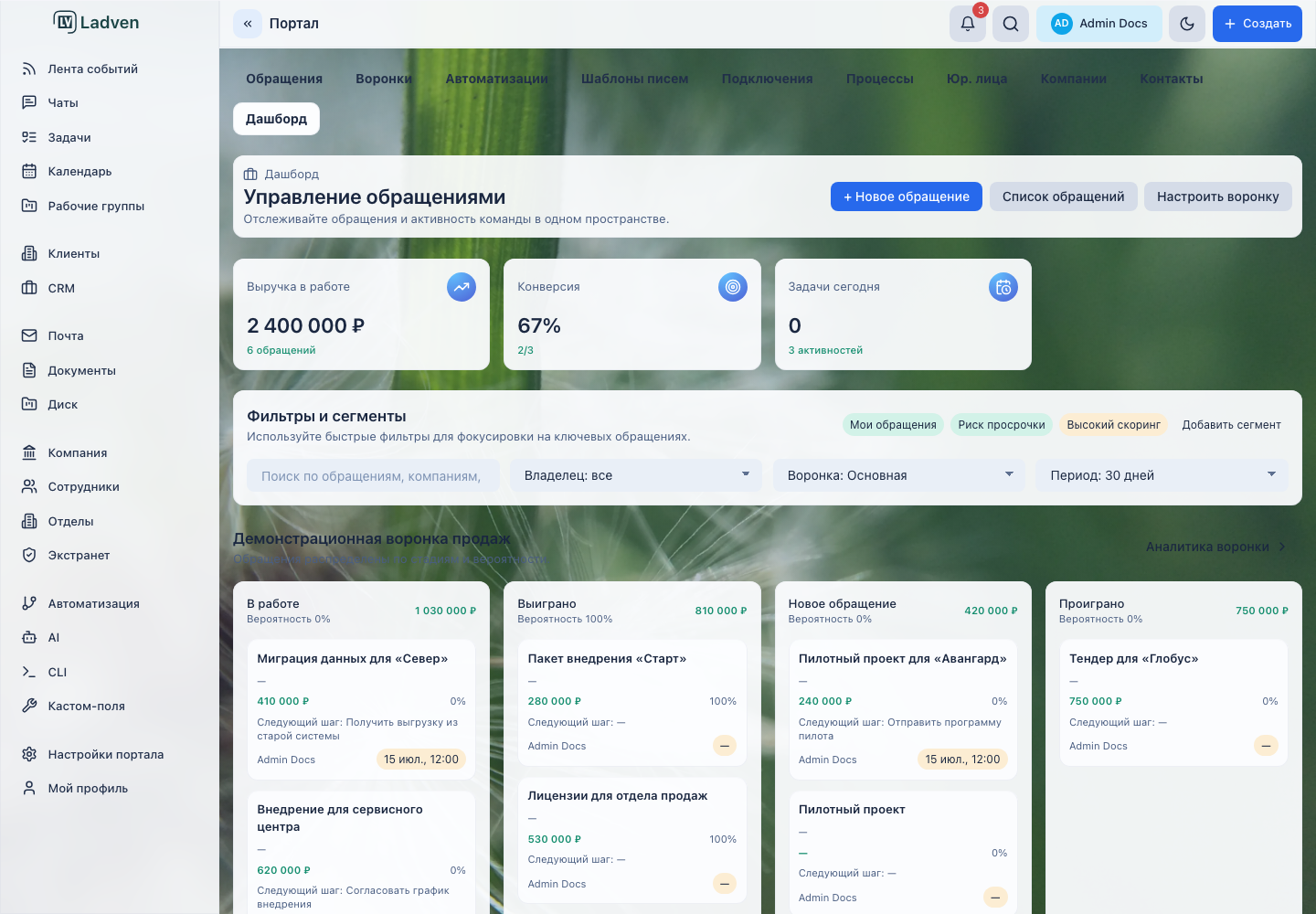The width and height of the screenshot is (1316, 914).
Task: Open the Почта mail icon
Action: (x=29, y=335)
